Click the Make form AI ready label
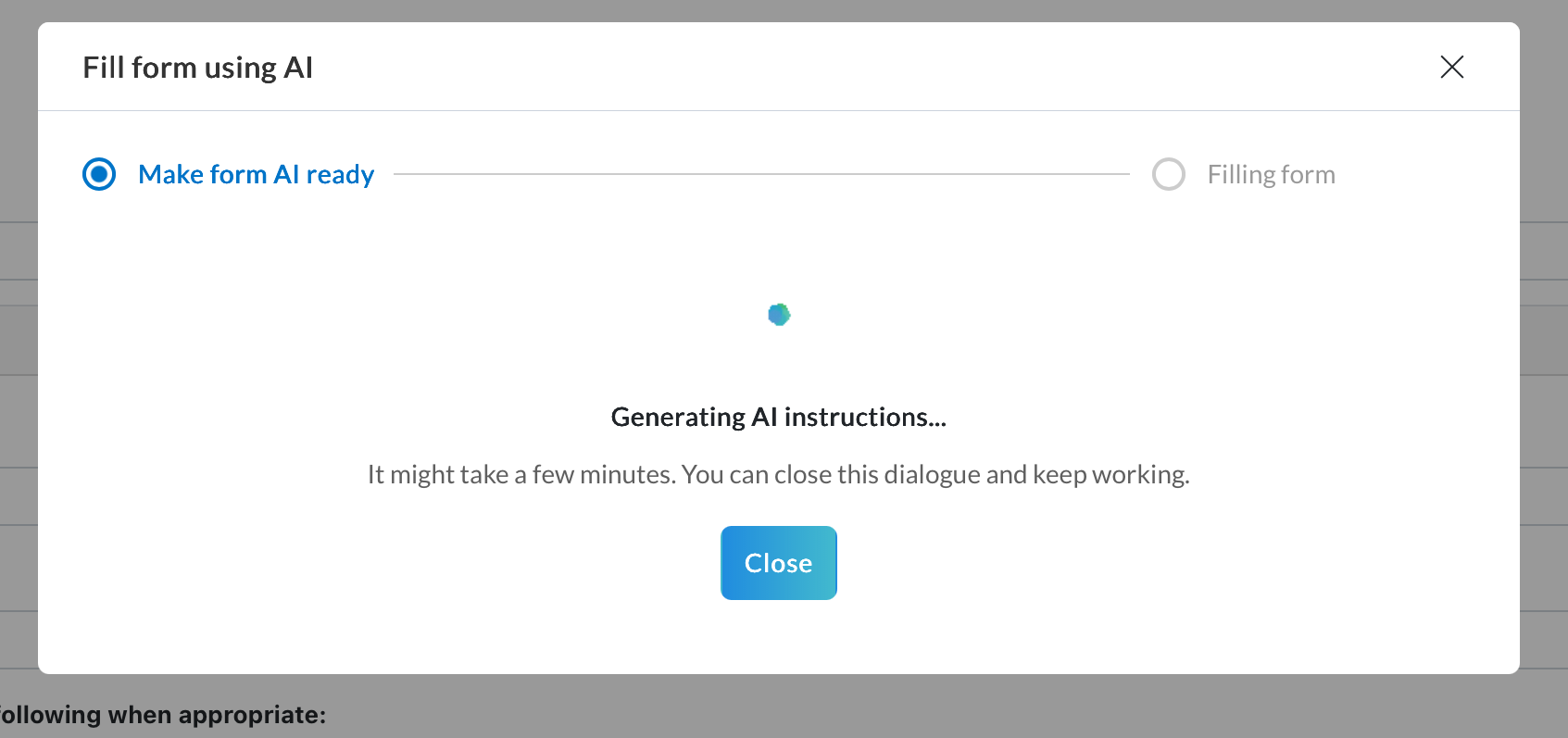Viewport: 1568px width, 738px height. [x=256, y=174]
